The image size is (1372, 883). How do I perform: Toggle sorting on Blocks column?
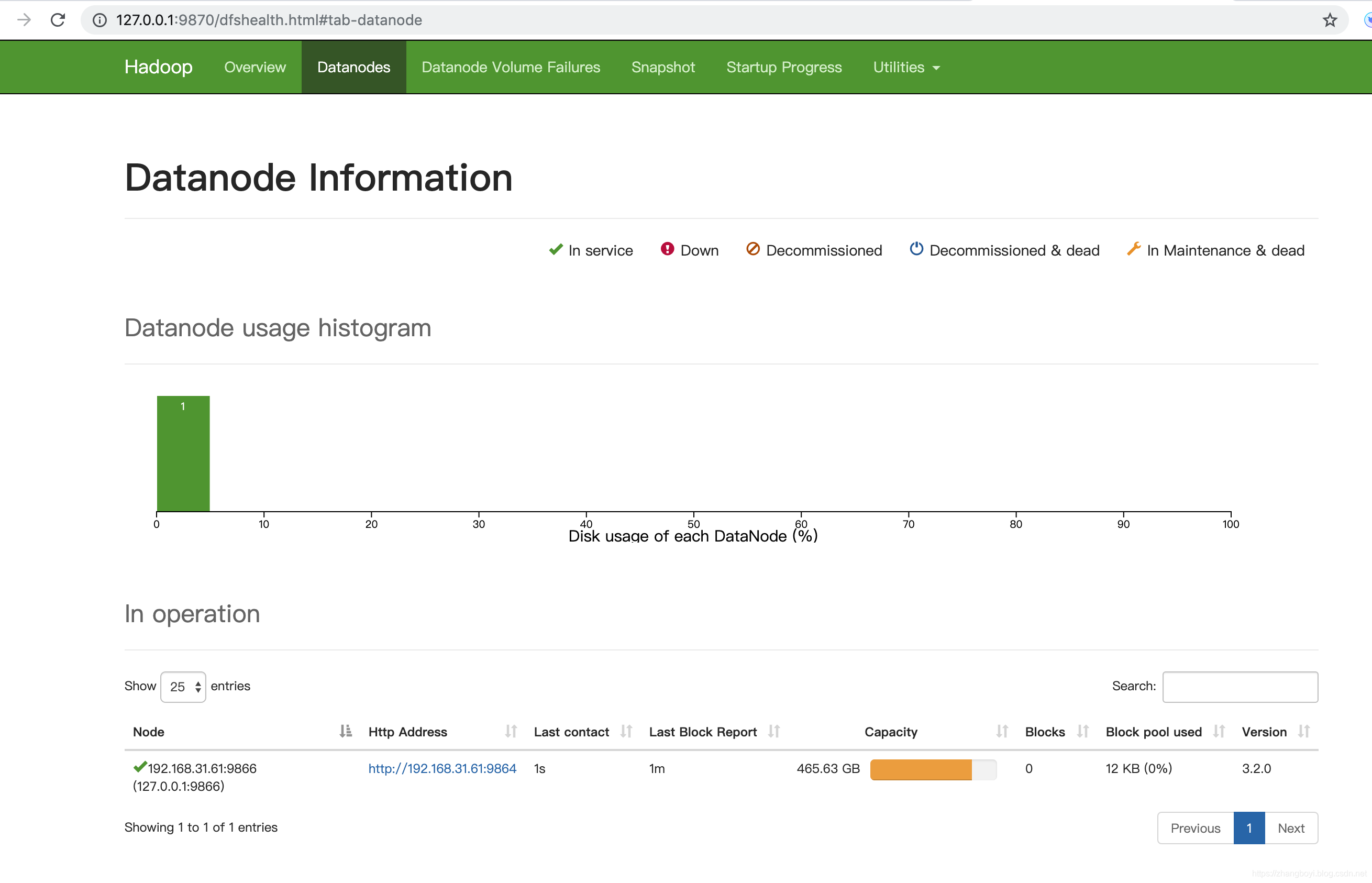pyautogui.click(x=1082, y=731)
